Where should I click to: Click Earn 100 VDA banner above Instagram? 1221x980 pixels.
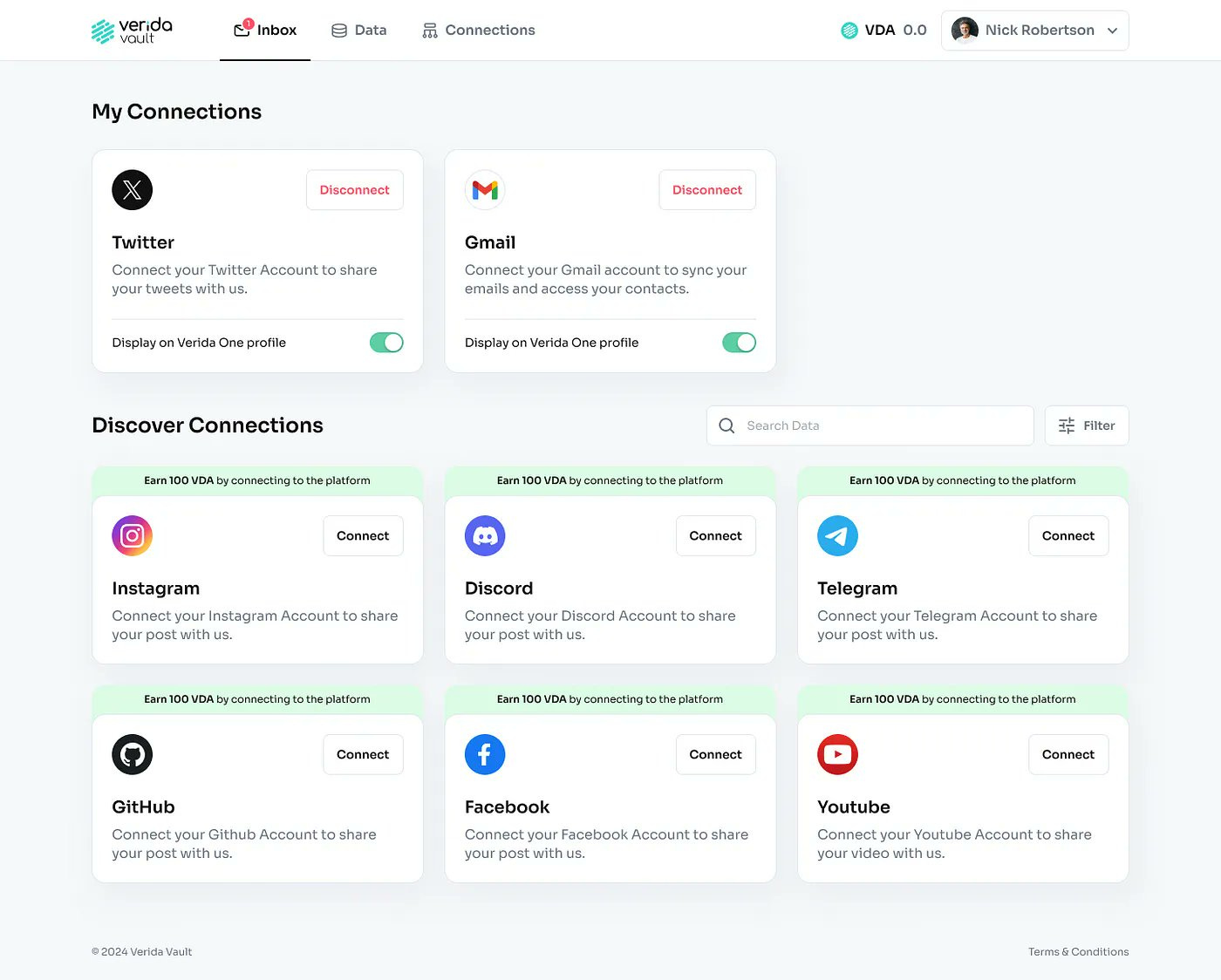(x=257, y=480)
